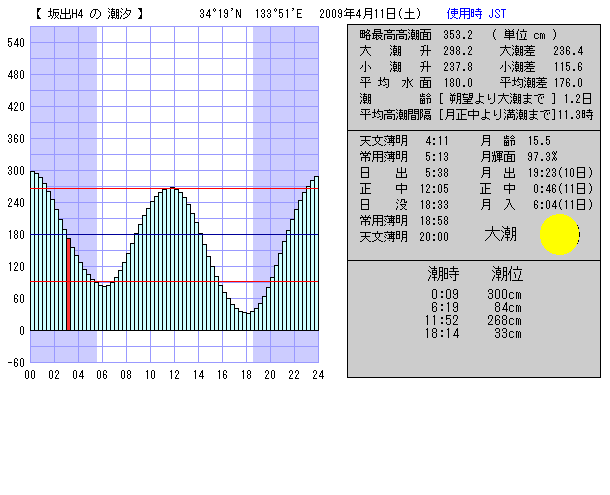Screen dimensions: 610x495
Task: Click the title text 坂出H4 の 潮汐
Action: [x=89, y=14]
